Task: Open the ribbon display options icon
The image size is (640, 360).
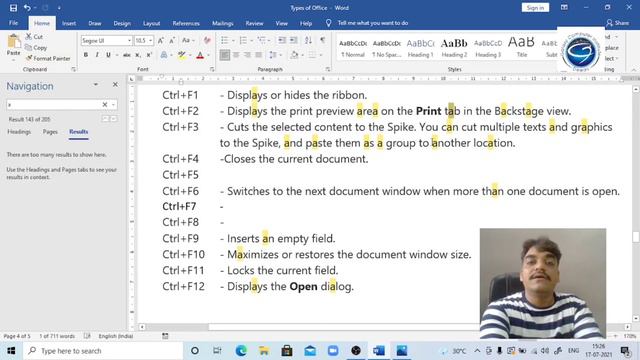Action: [564, 7]
